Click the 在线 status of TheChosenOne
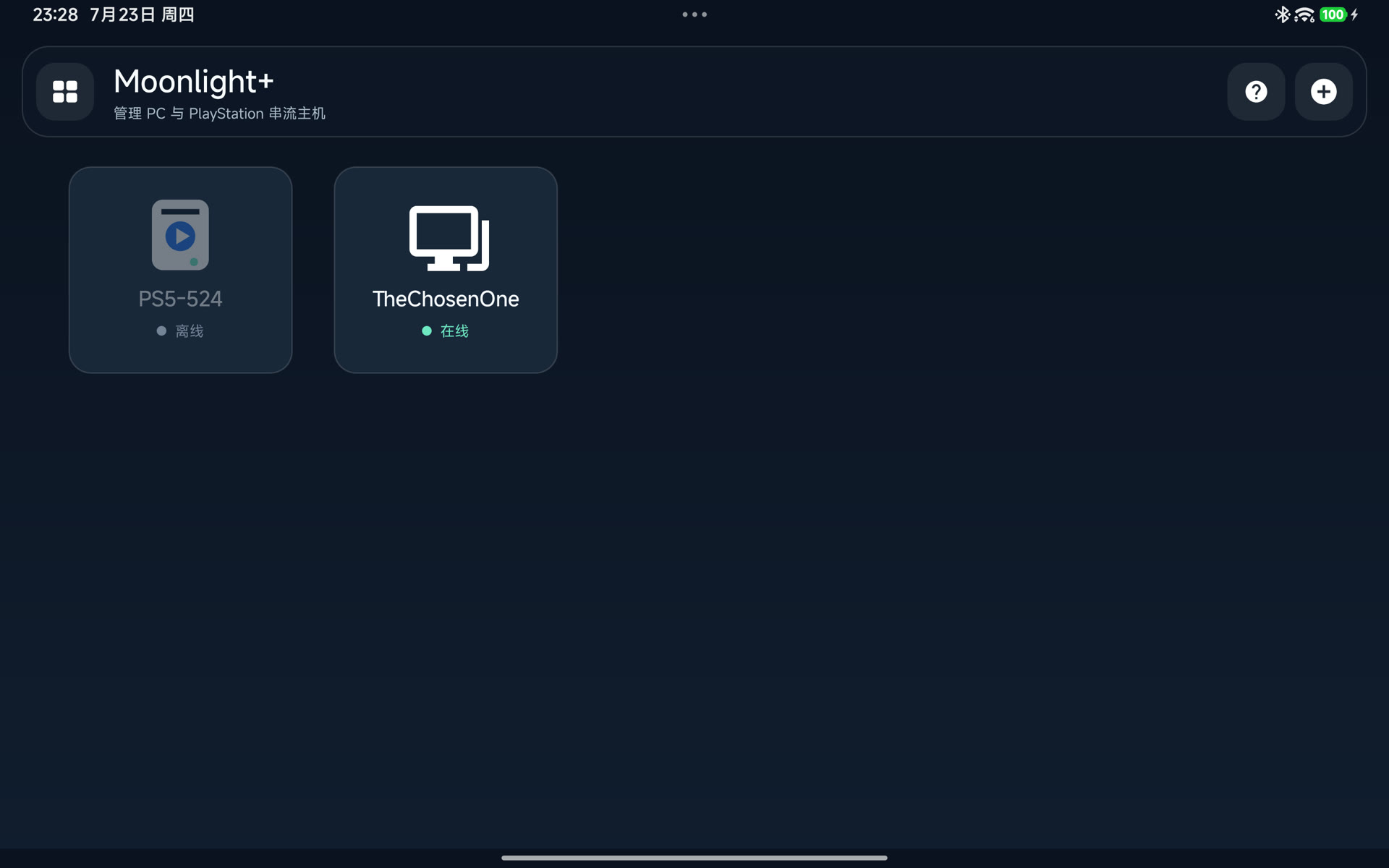 (446, 331)
